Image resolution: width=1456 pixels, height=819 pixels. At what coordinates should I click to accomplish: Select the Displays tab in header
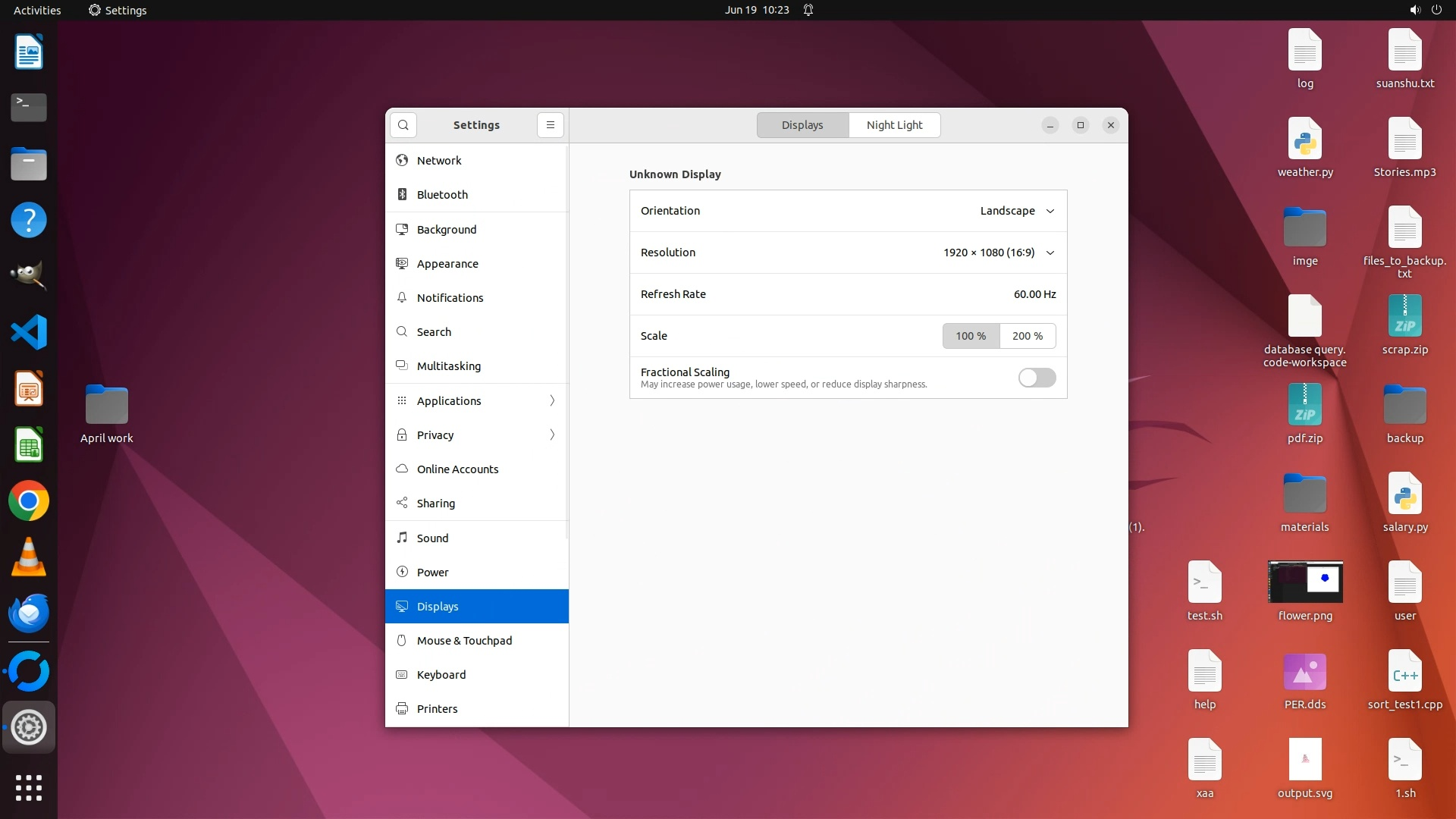[x=802, y=125]
